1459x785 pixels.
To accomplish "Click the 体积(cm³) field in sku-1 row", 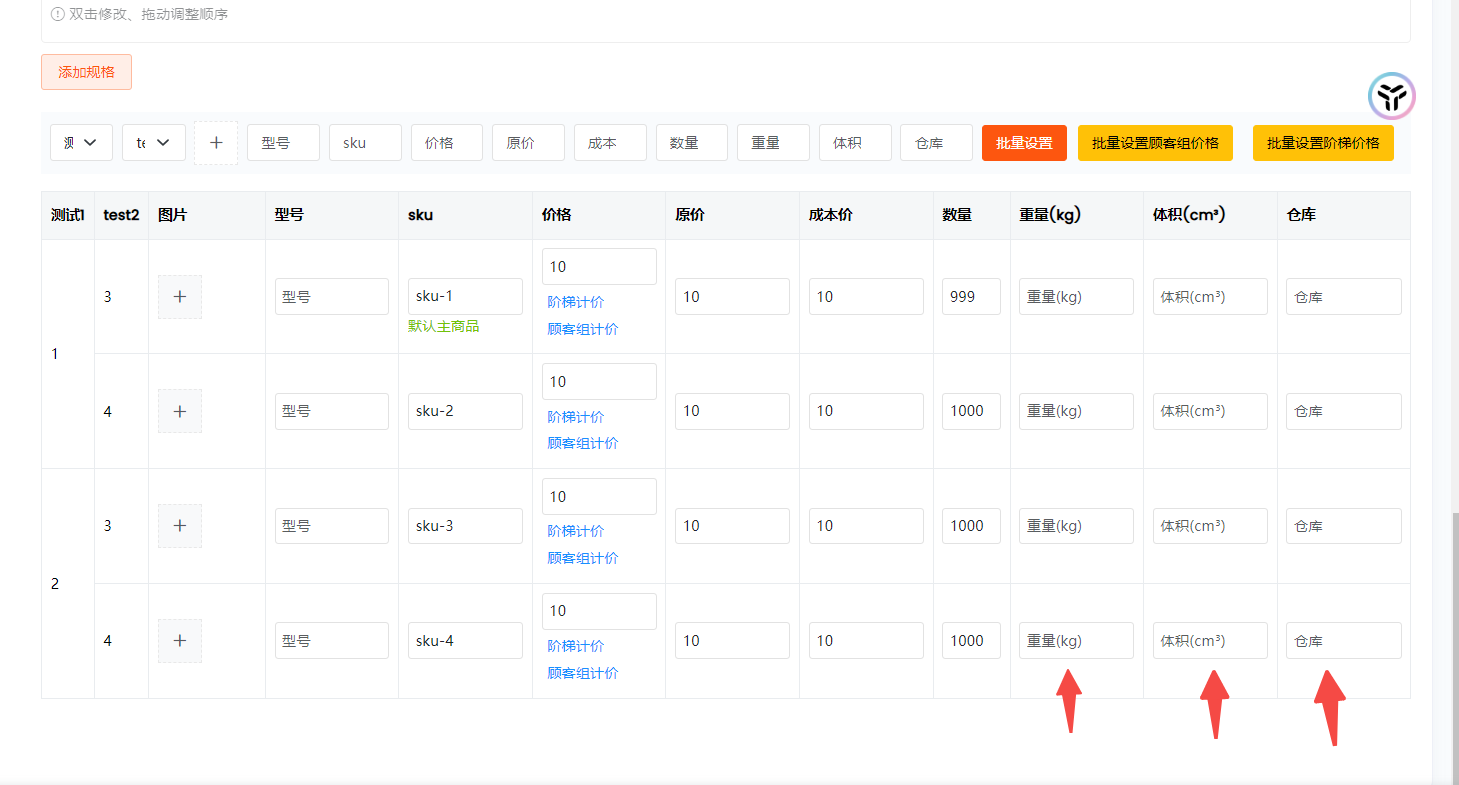I will [x=1210, y=297].
